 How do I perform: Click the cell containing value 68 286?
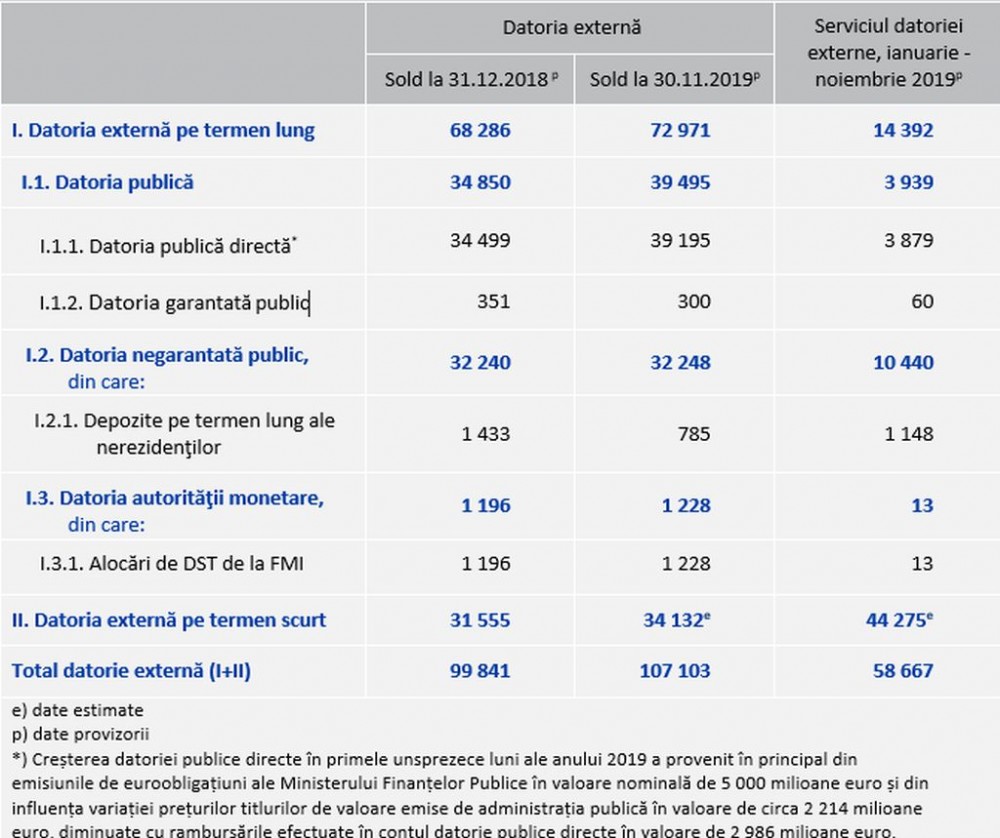click(x=480, y=131)
